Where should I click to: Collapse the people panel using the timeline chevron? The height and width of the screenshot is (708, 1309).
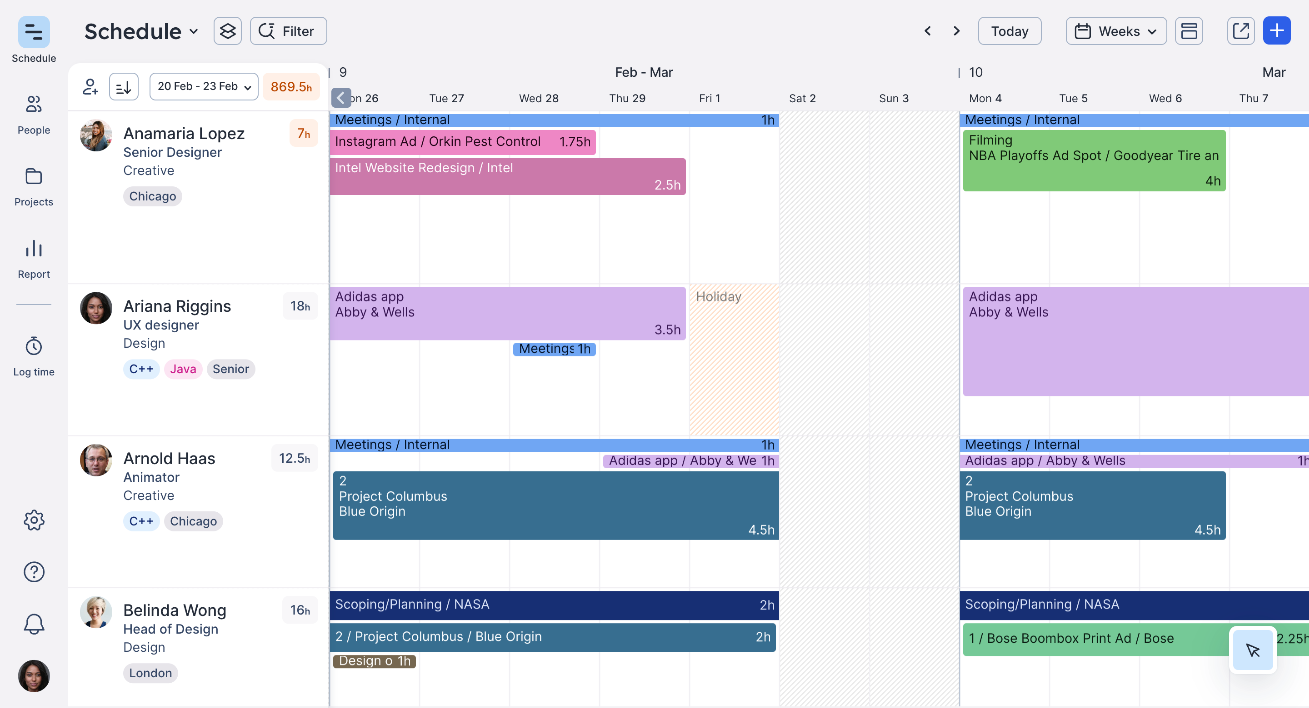pyautogui.click(x=340, y=97)
